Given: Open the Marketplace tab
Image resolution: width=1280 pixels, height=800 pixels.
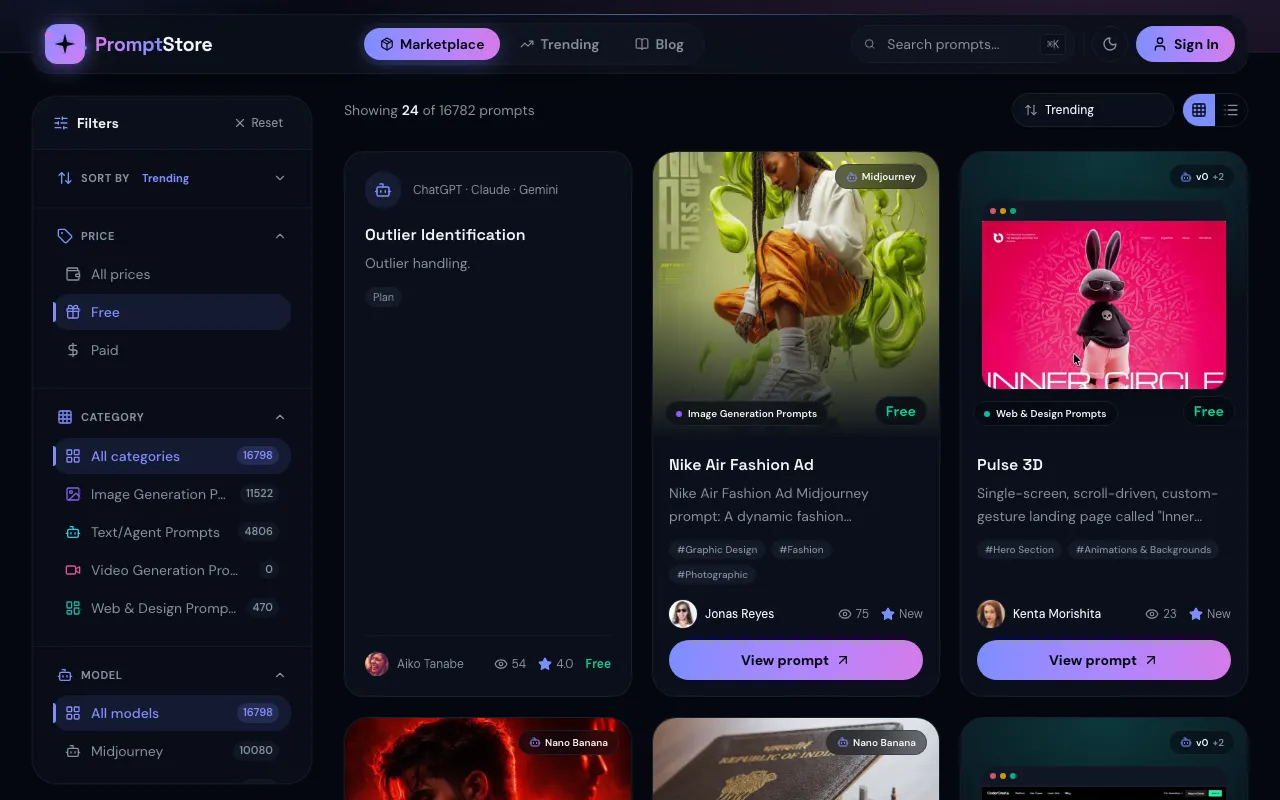Looking at the screenshot, I should (432, 44).
